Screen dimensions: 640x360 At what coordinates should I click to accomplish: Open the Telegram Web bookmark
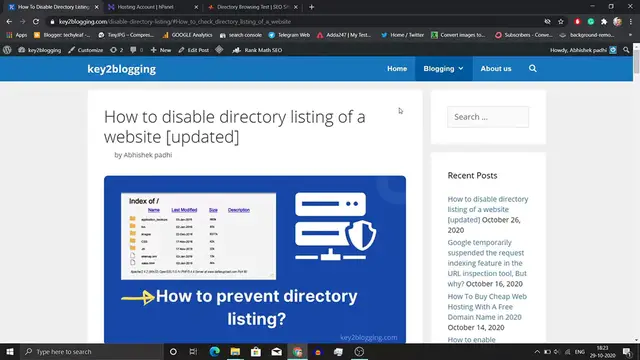(289, 35)
